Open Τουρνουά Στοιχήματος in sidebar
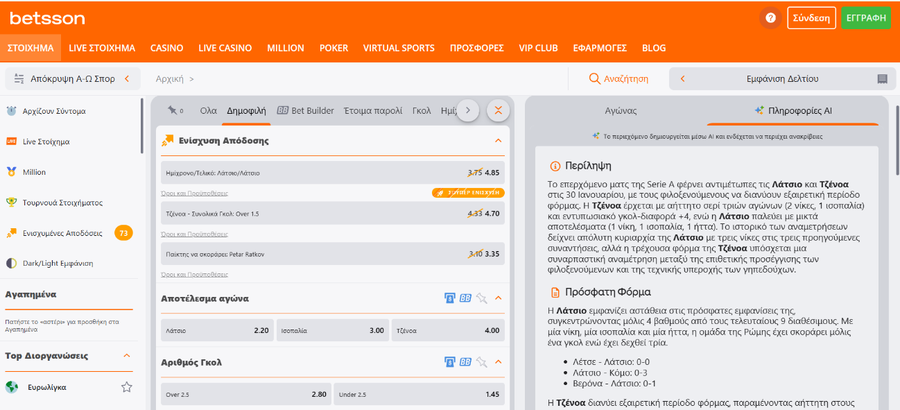The image size is (900, 410). pos(63,203)
